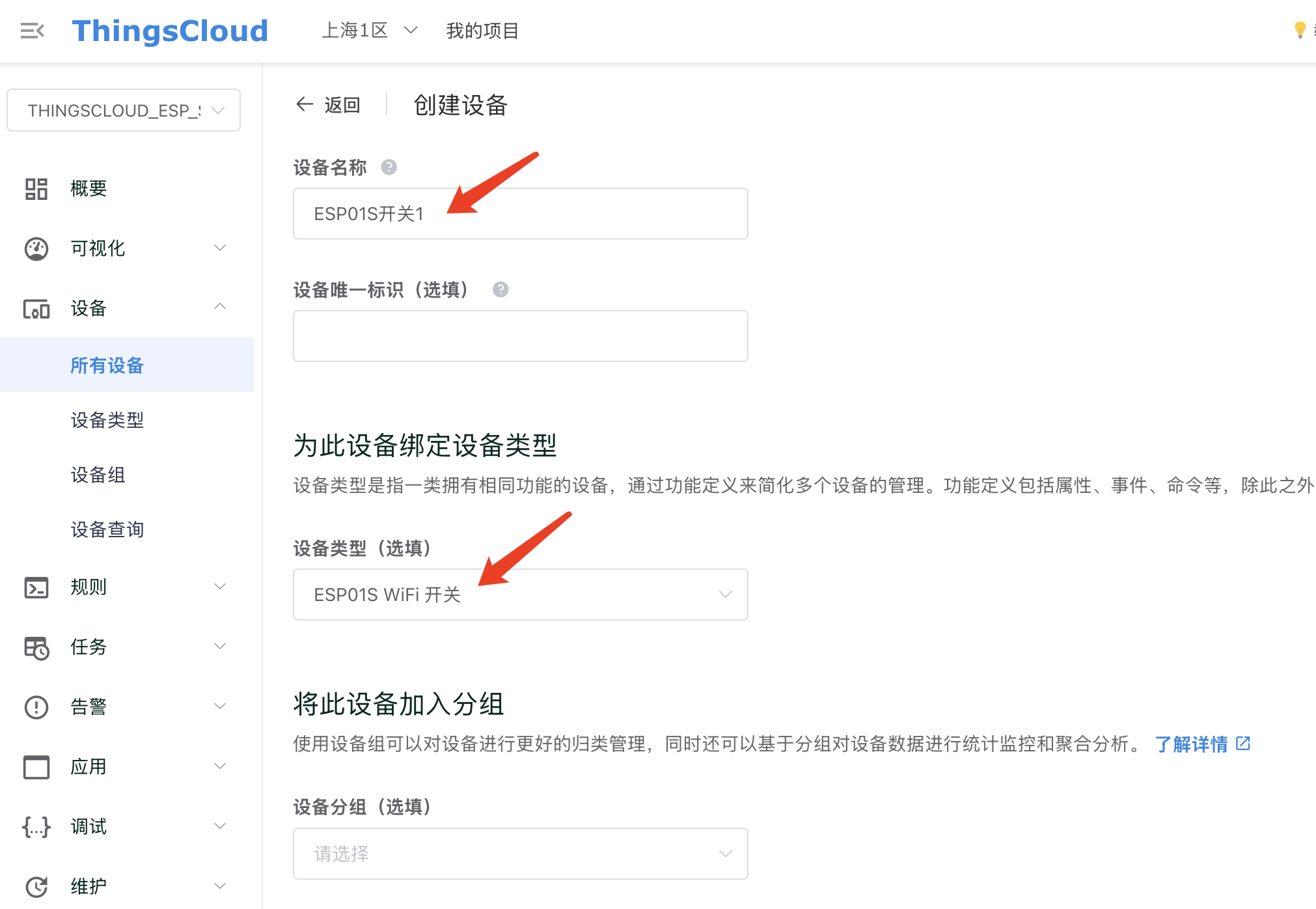Select 设备类型 in the sidebar
Screen dimensions: 1316x909
pyautogui.click(x=107, y=420)
